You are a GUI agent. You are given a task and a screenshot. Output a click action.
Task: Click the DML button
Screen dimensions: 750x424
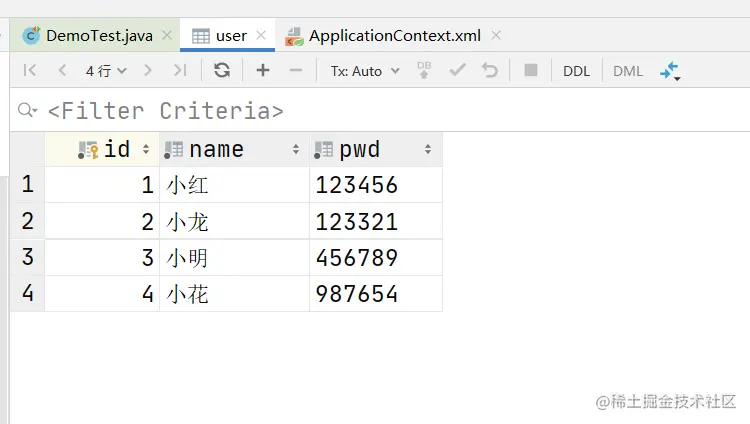point(628,70)
